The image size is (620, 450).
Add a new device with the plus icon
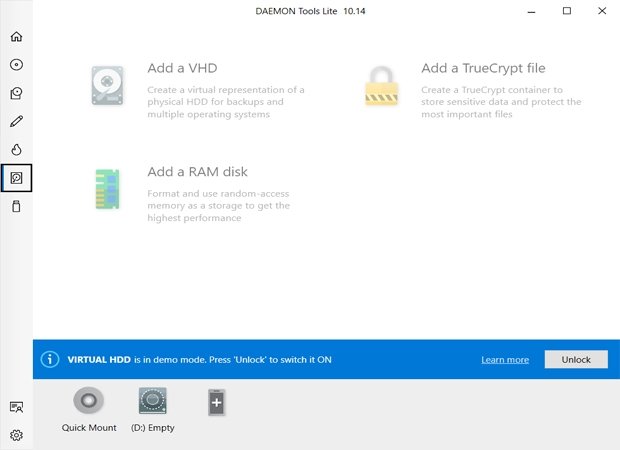[x=216, y=403]
